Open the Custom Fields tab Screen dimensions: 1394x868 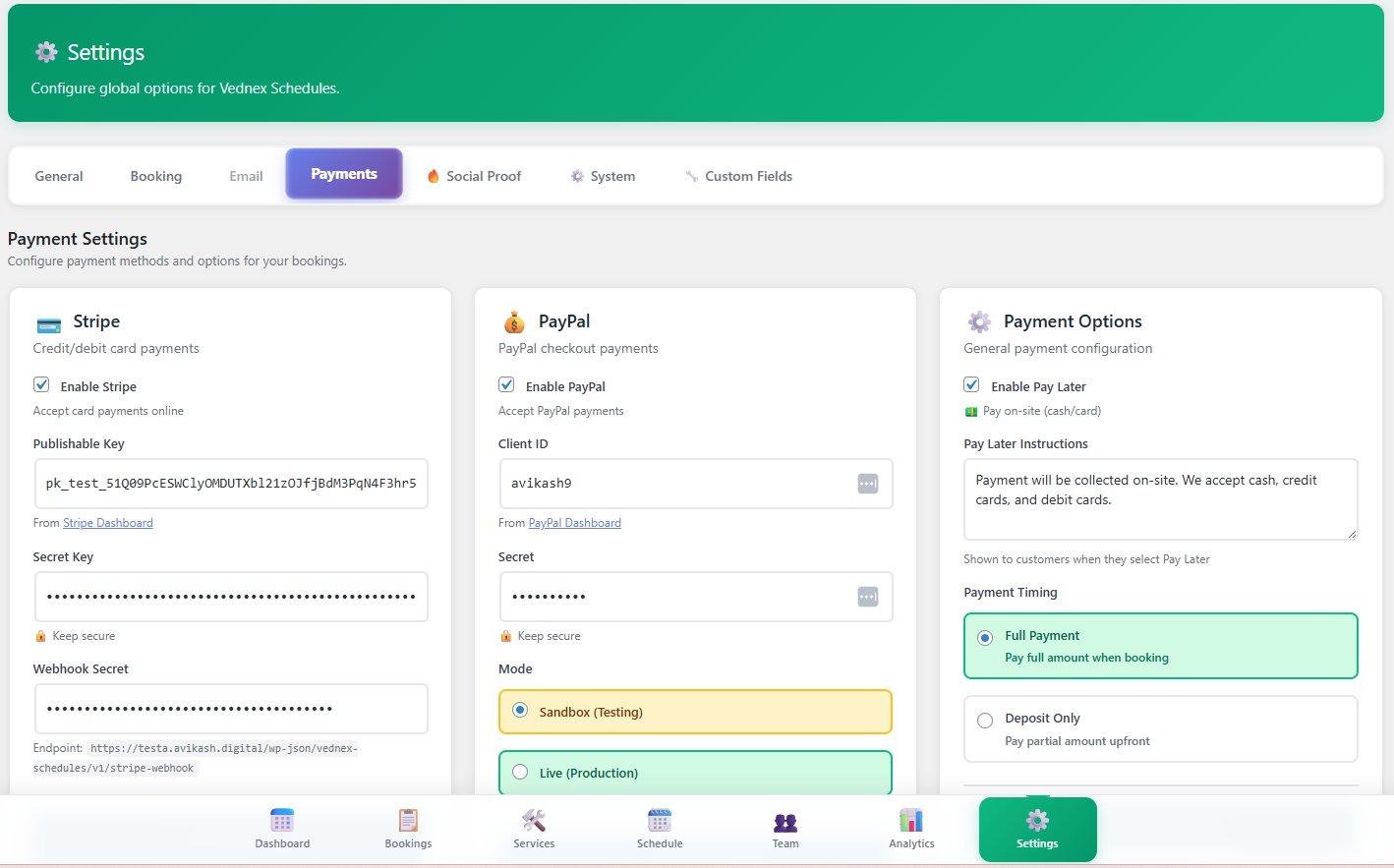739,176
